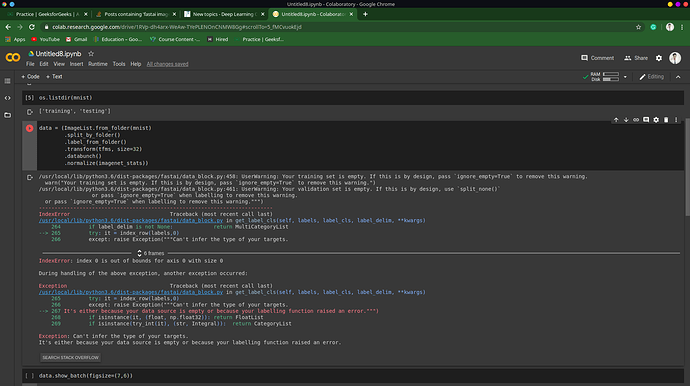The image size is (690, 386).
Task: Open the Runtime menu
Action: pos(98,64)
